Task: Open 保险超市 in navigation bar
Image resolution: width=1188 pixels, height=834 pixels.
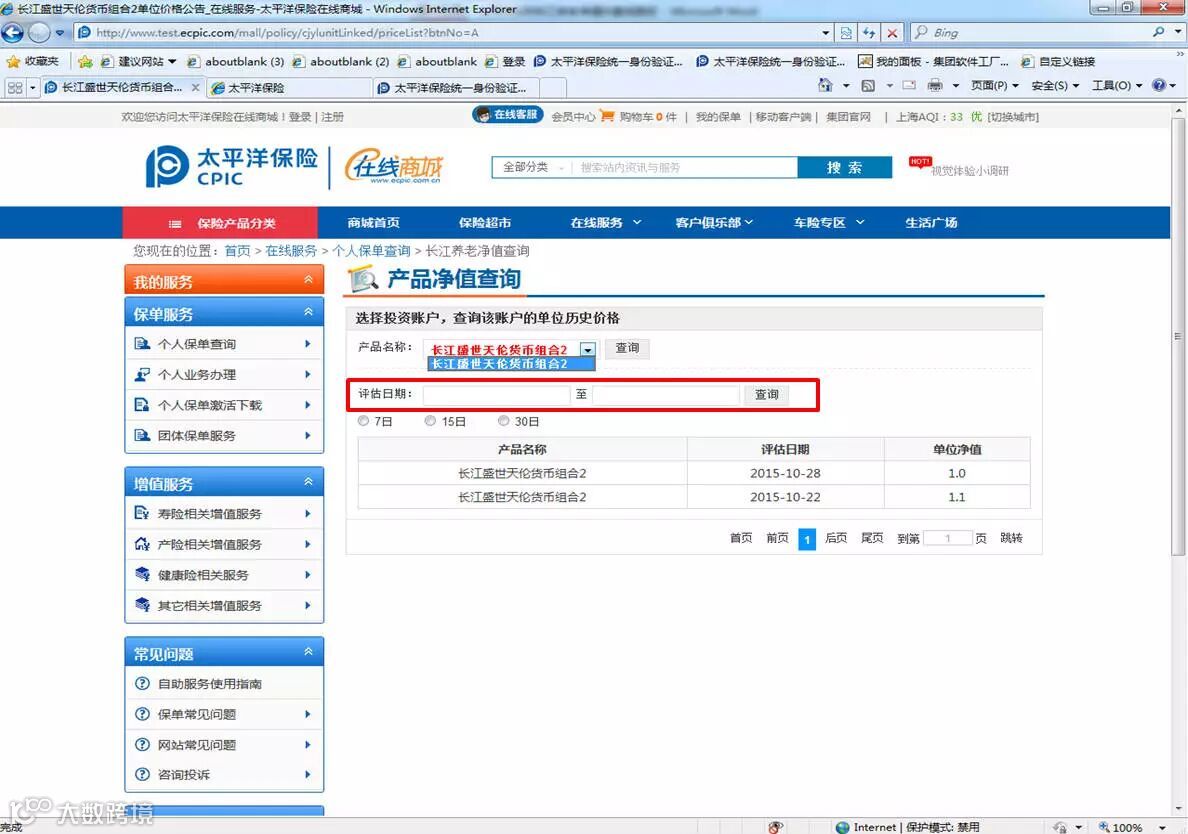Action: coord(485,223)
